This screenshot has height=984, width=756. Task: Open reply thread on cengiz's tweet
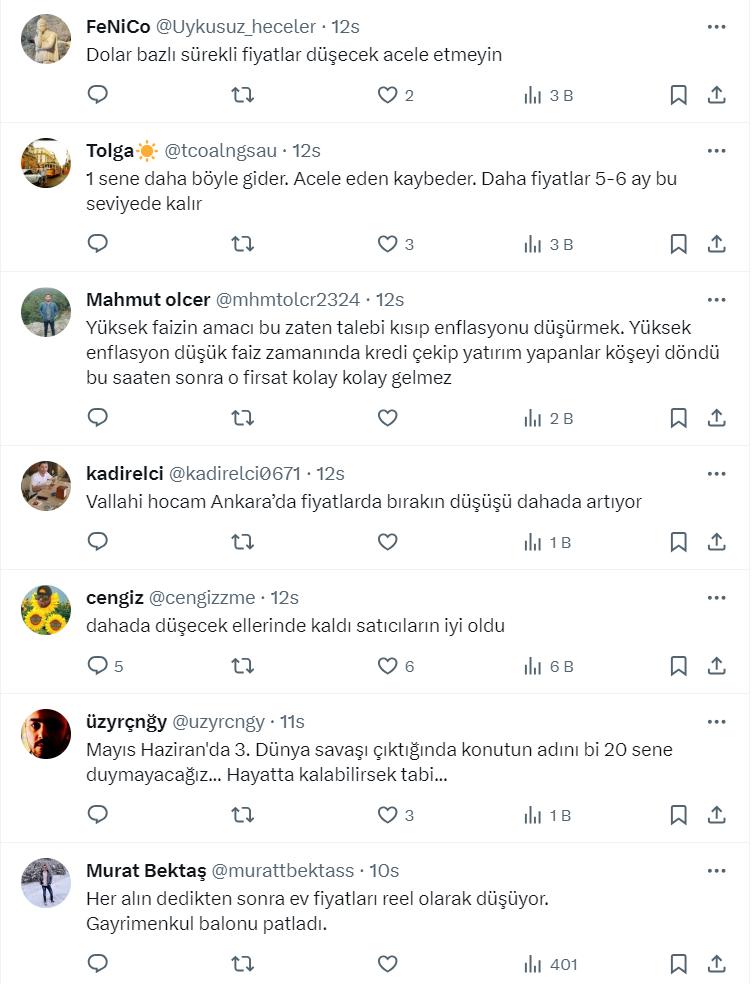98,666
